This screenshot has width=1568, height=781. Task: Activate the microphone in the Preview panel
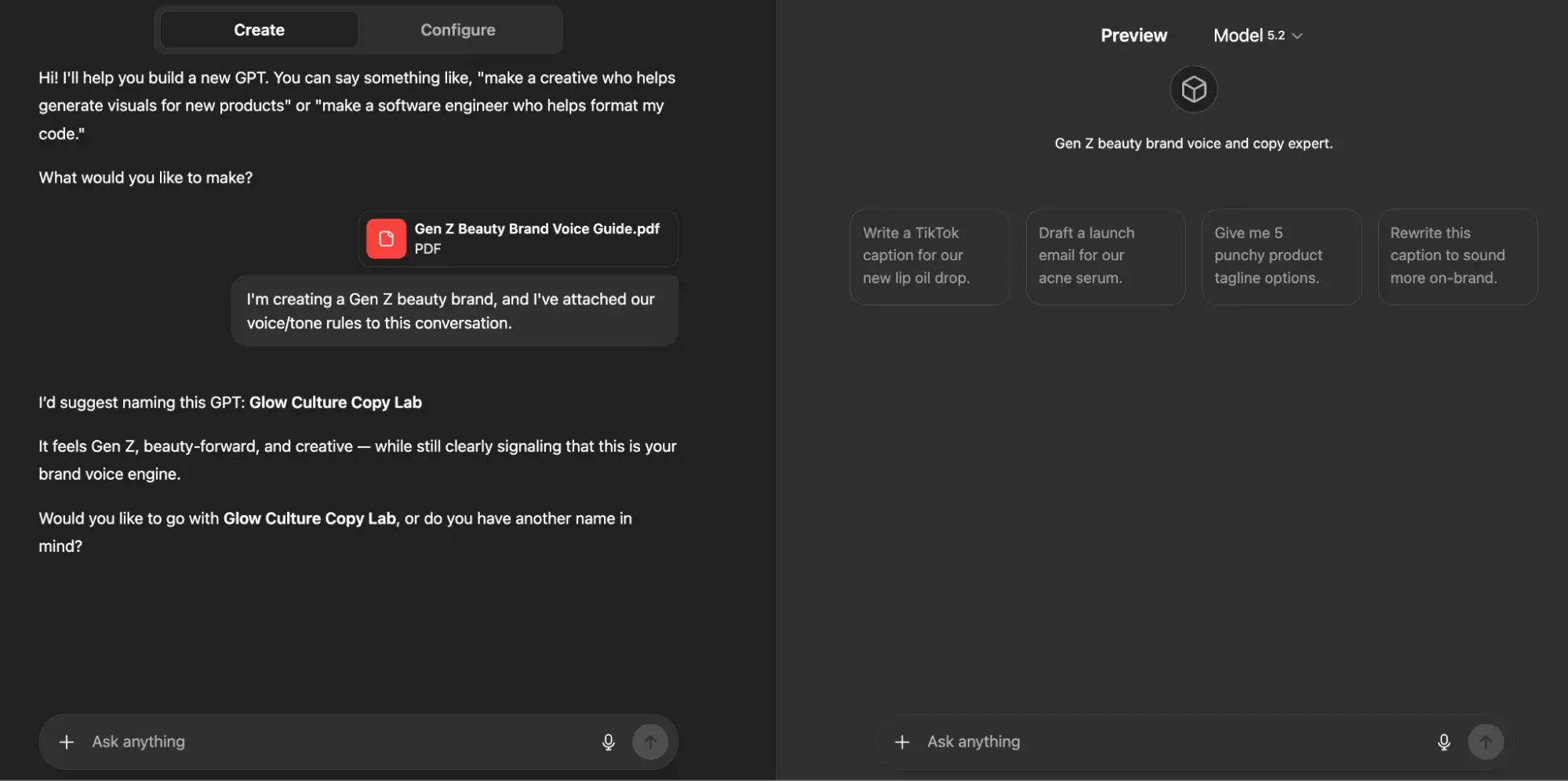tap(1443, 741)
